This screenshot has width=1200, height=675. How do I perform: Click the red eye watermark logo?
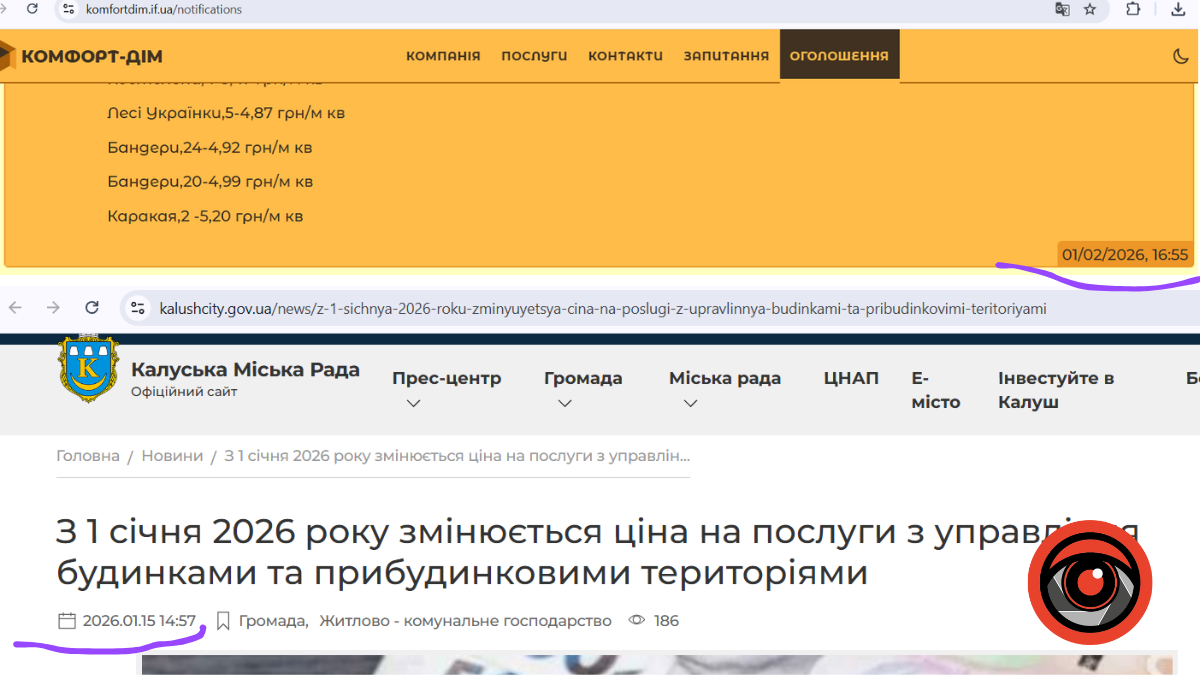(x=1090, y=582)
